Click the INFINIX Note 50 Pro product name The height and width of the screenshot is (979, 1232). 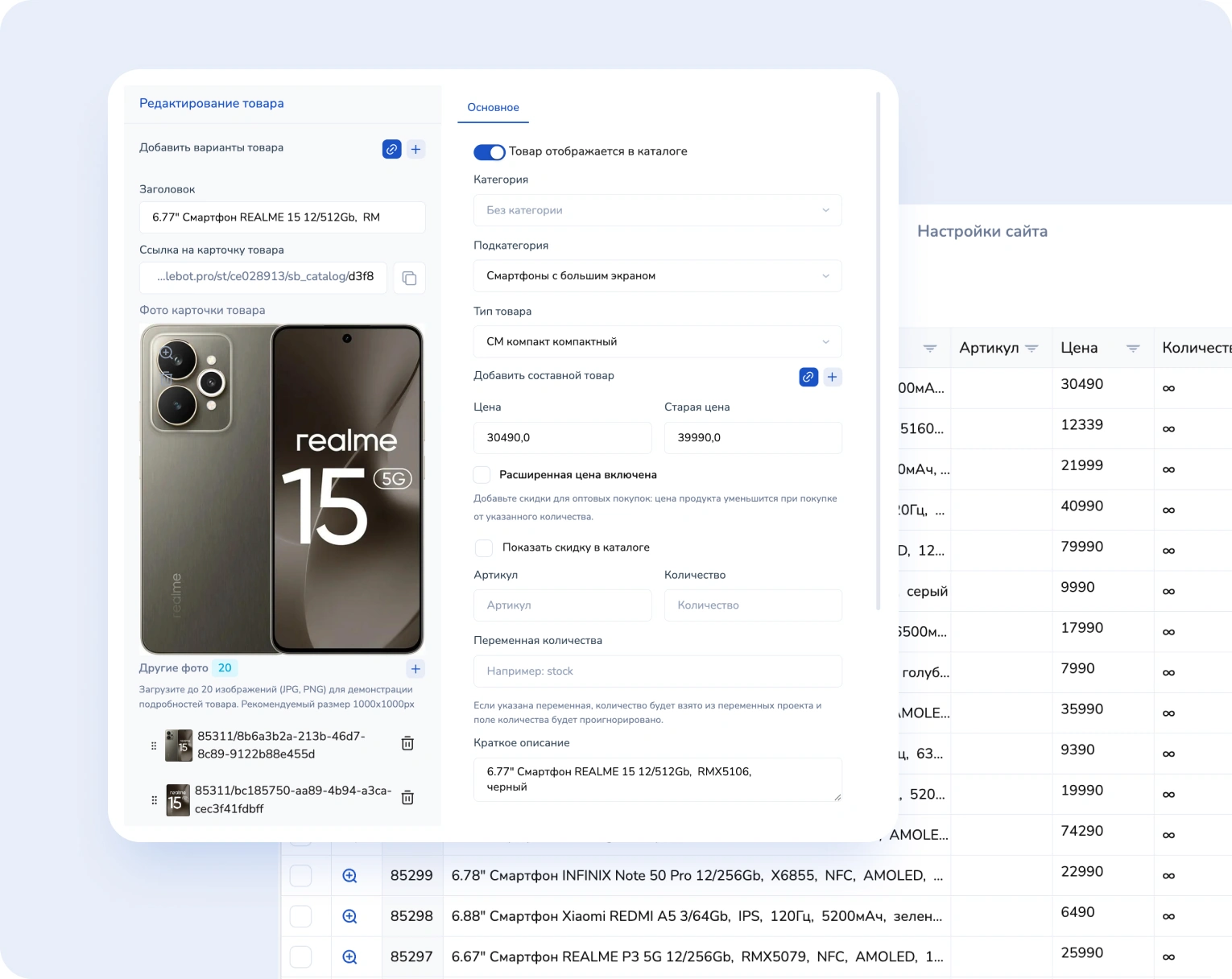pyautogui.click(x=697, y=876)
